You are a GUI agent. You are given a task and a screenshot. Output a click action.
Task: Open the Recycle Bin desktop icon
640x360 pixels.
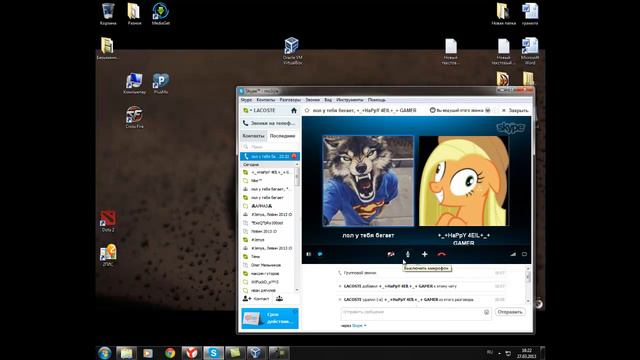[108, 14]
